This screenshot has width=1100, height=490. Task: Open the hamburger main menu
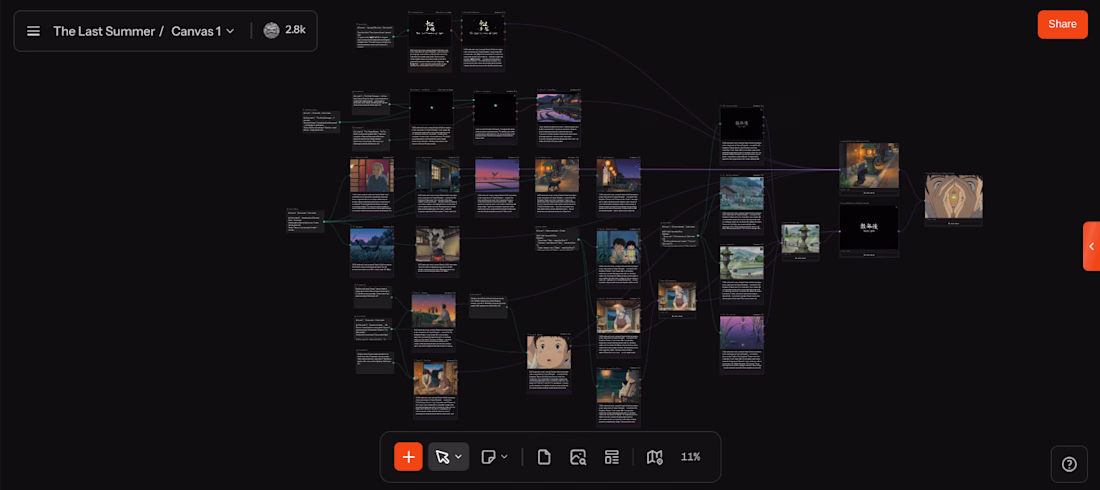point(33,31)
